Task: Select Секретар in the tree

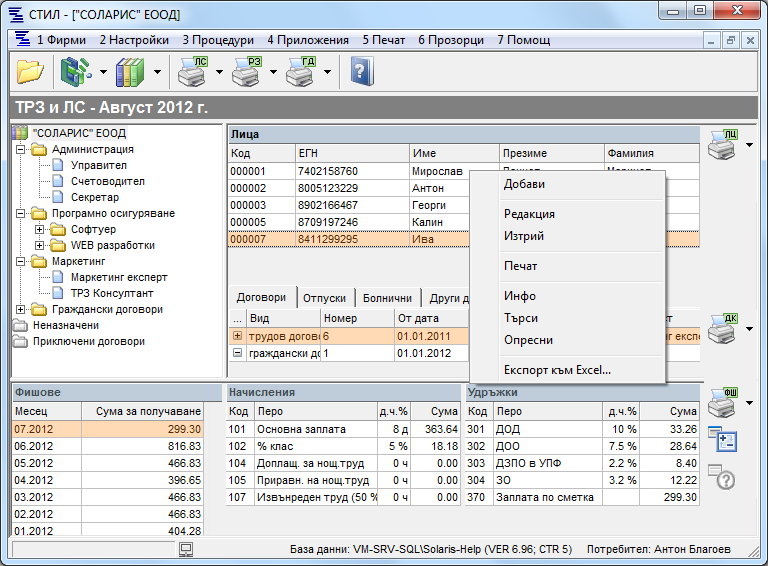Action: pos(95,197)
